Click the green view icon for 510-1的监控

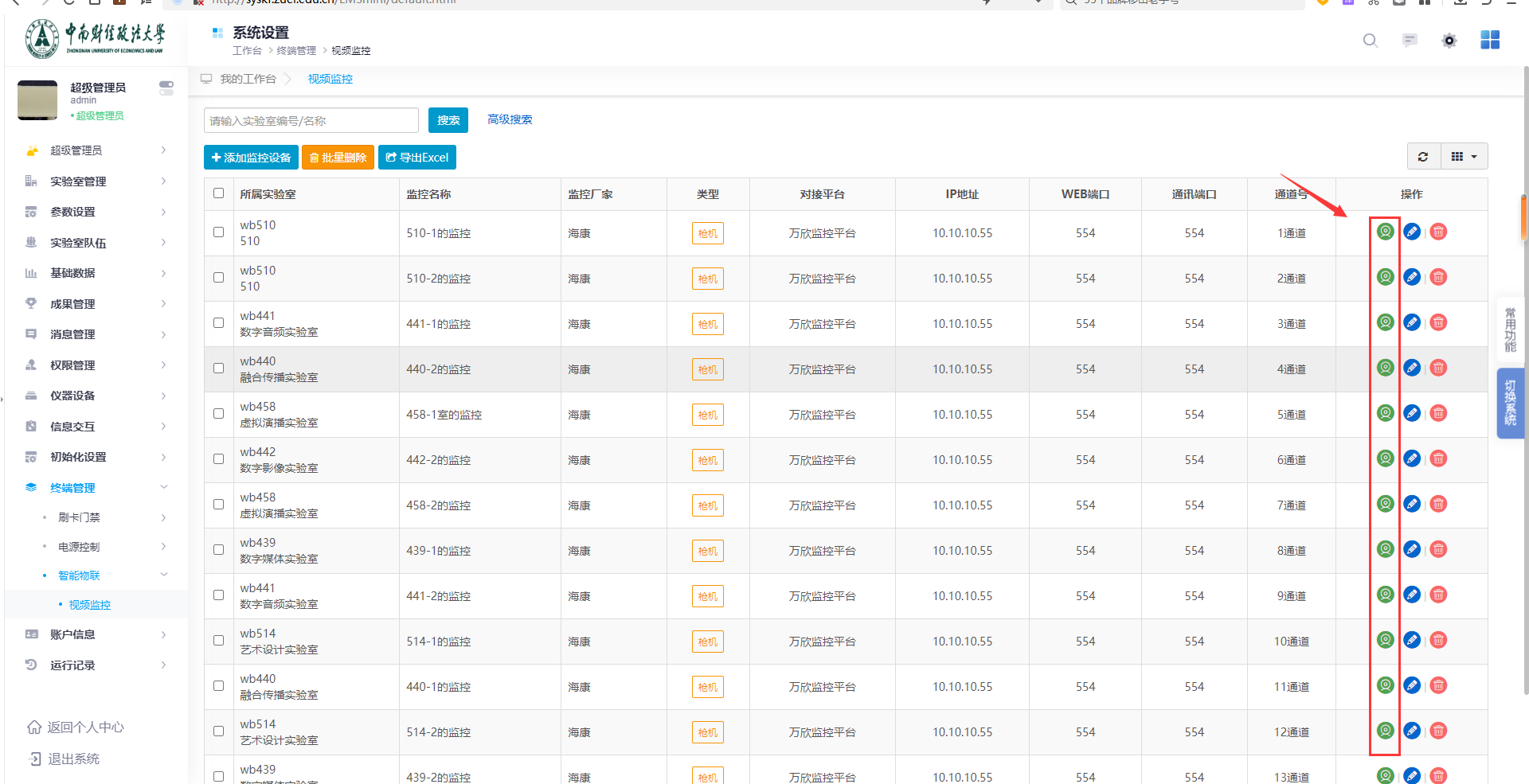pos(1385,232)
